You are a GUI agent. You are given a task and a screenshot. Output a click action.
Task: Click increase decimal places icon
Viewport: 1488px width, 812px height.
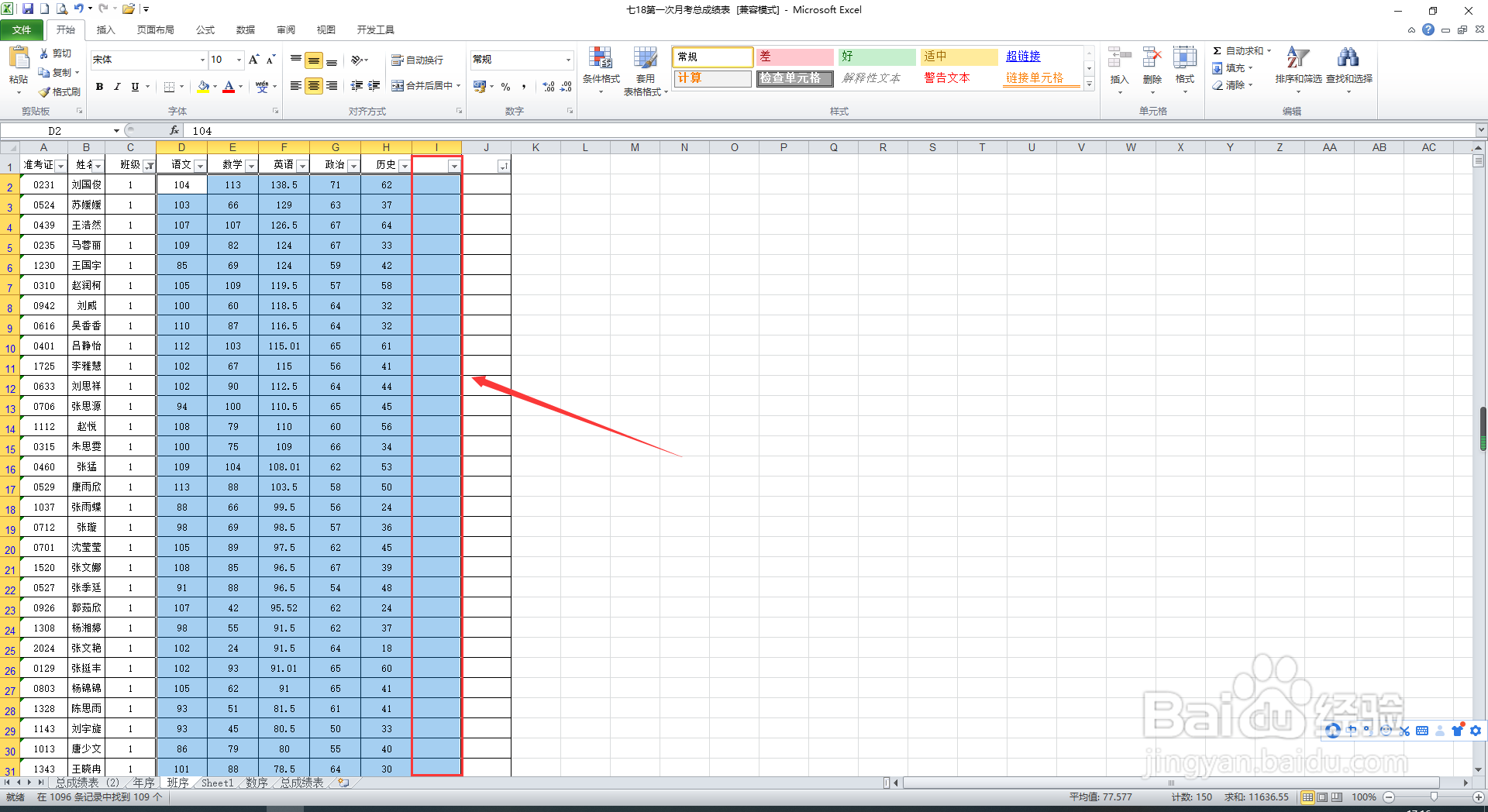[549, 87]
